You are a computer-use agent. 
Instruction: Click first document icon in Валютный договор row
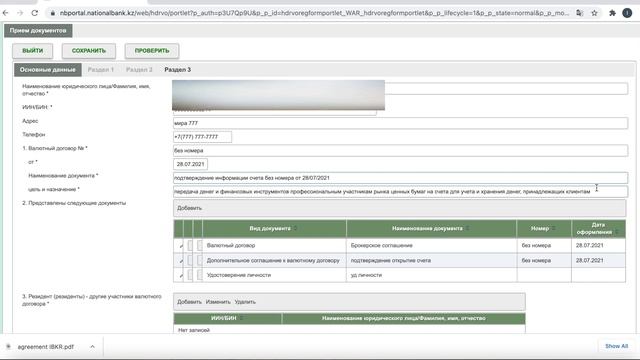(x=190, y=245)
